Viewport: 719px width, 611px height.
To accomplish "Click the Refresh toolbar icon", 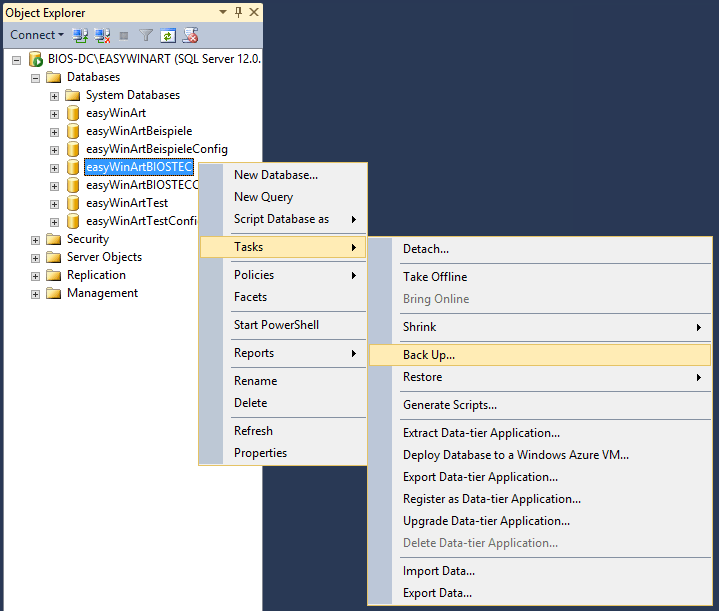I will tap(168, 35).
